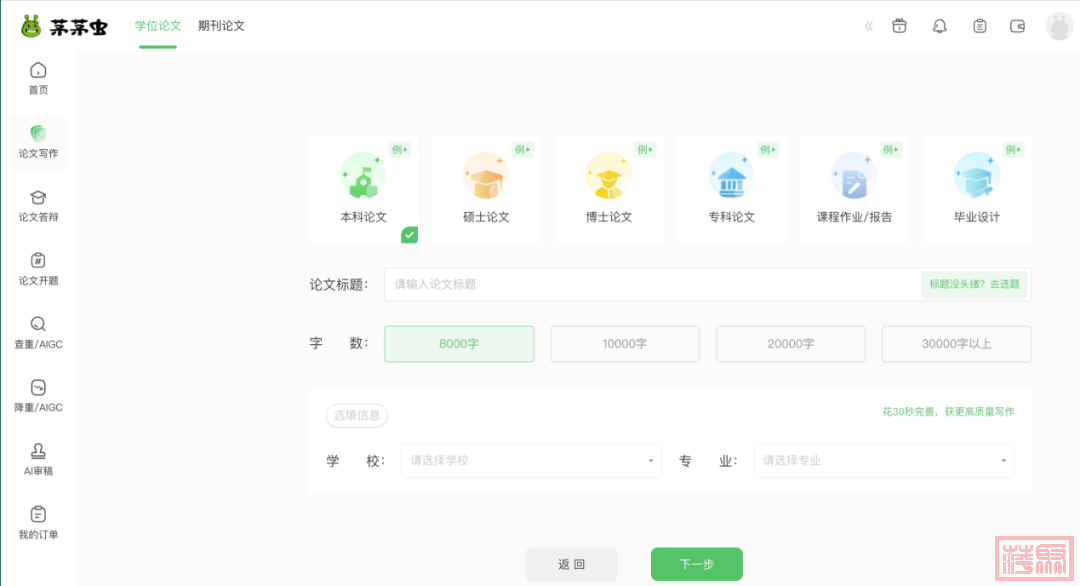Expand the 学校 school dropdown
1080x586 pixels.
coord(531,461)
